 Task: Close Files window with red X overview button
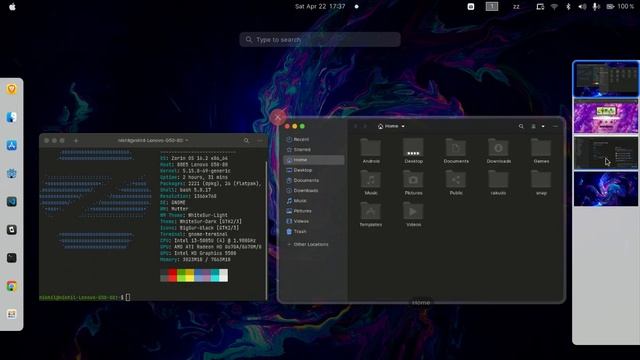(278, 118)
